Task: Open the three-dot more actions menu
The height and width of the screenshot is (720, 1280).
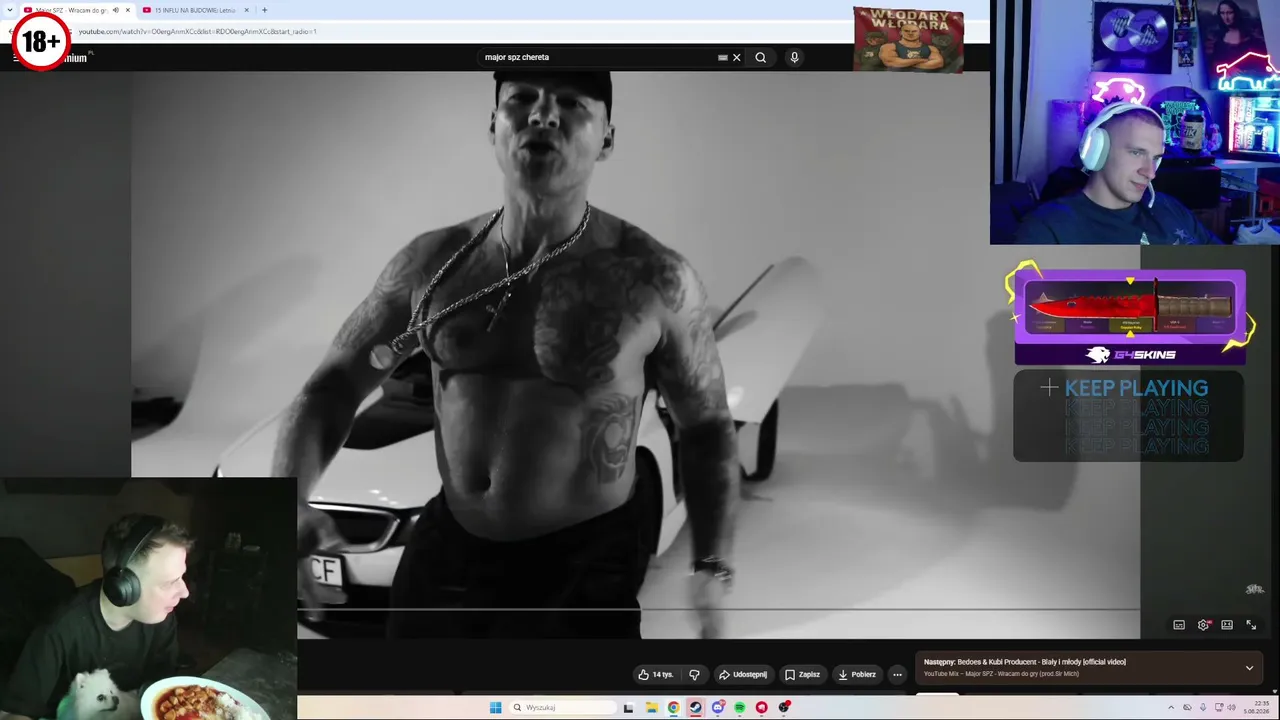Action: 897,674
